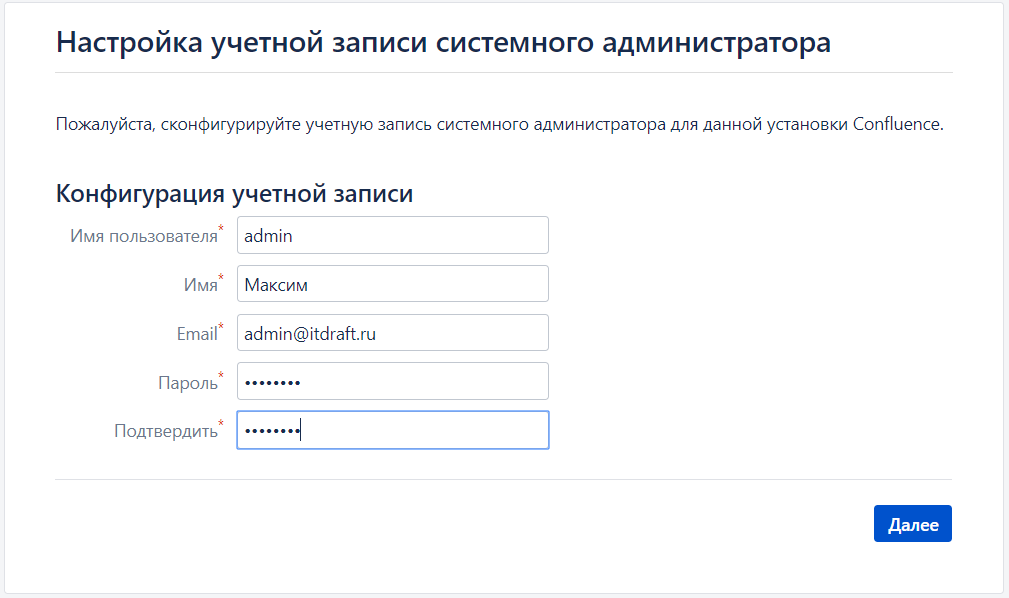Click the word Confluence in the description

tap(898, 126)
